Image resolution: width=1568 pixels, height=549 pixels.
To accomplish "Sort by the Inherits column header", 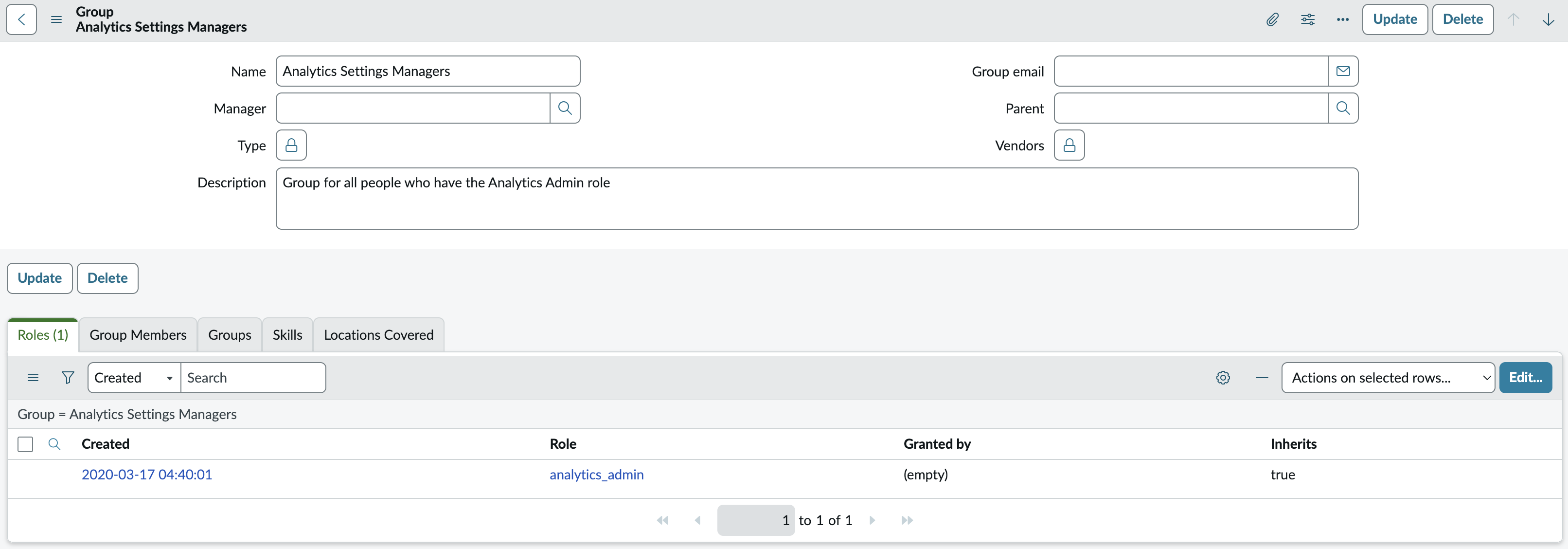I will 1294,444.
